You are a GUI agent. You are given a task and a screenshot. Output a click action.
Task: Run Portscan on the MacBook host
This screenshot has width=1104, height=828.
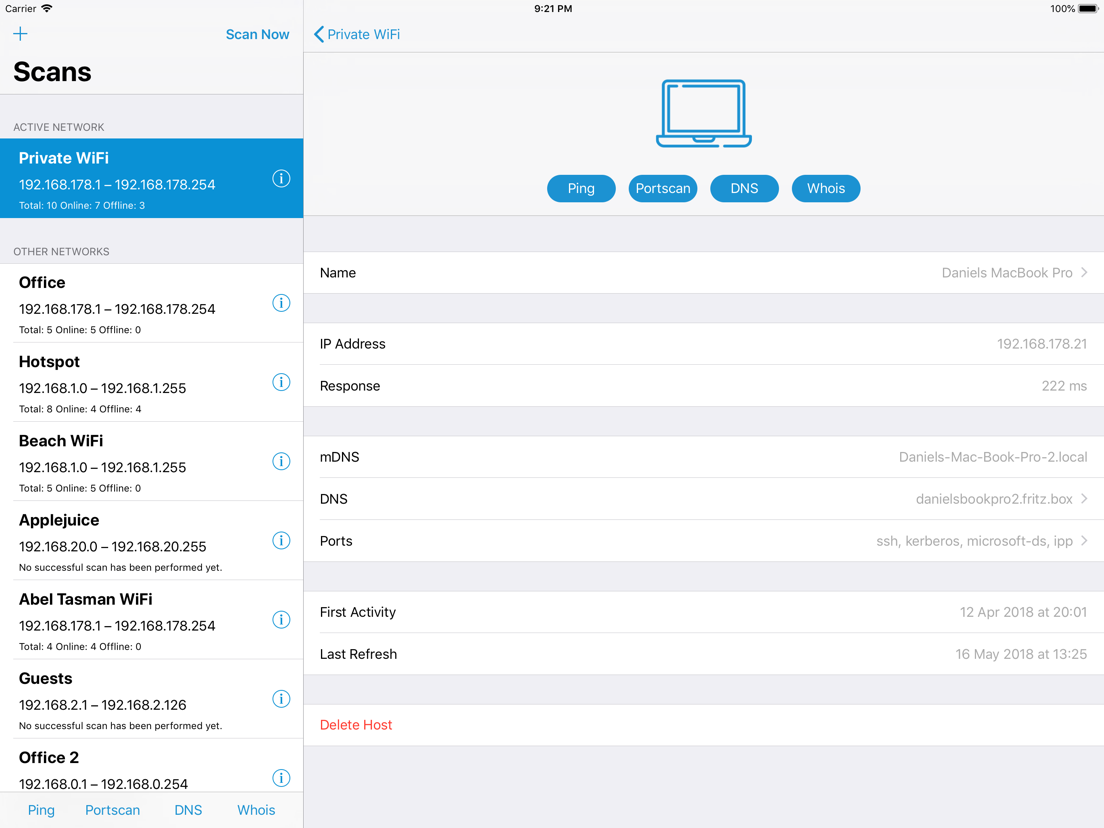click(663, 189)
